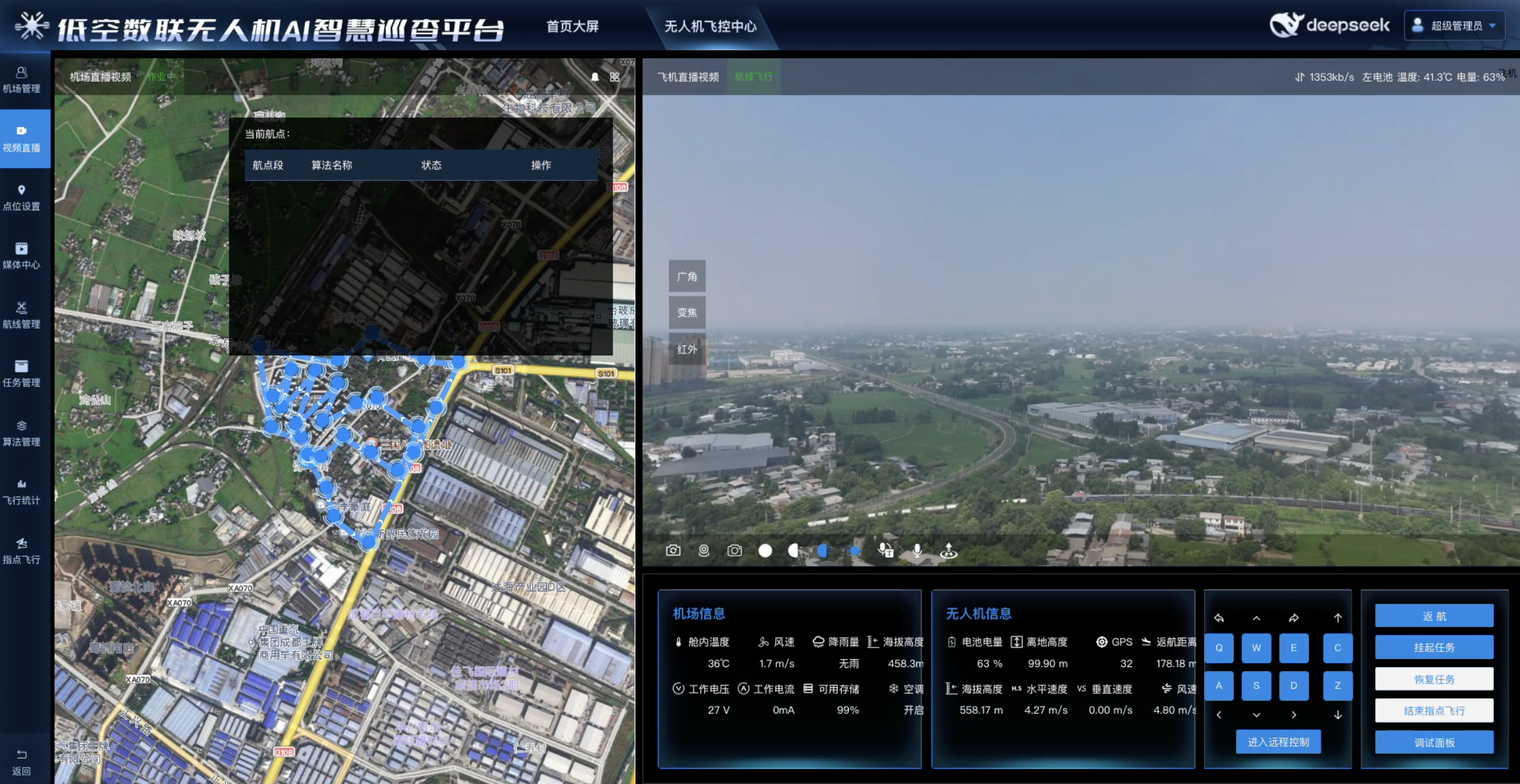
Task: Click the camera switch icon
Action: 673,550
